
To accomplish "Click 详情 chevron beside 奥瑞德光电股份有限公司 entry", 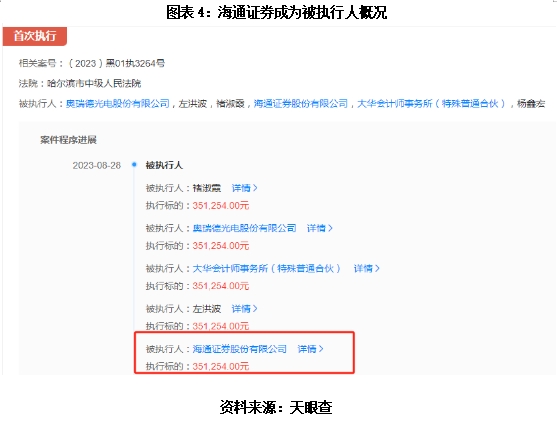I will coord(320,228).
